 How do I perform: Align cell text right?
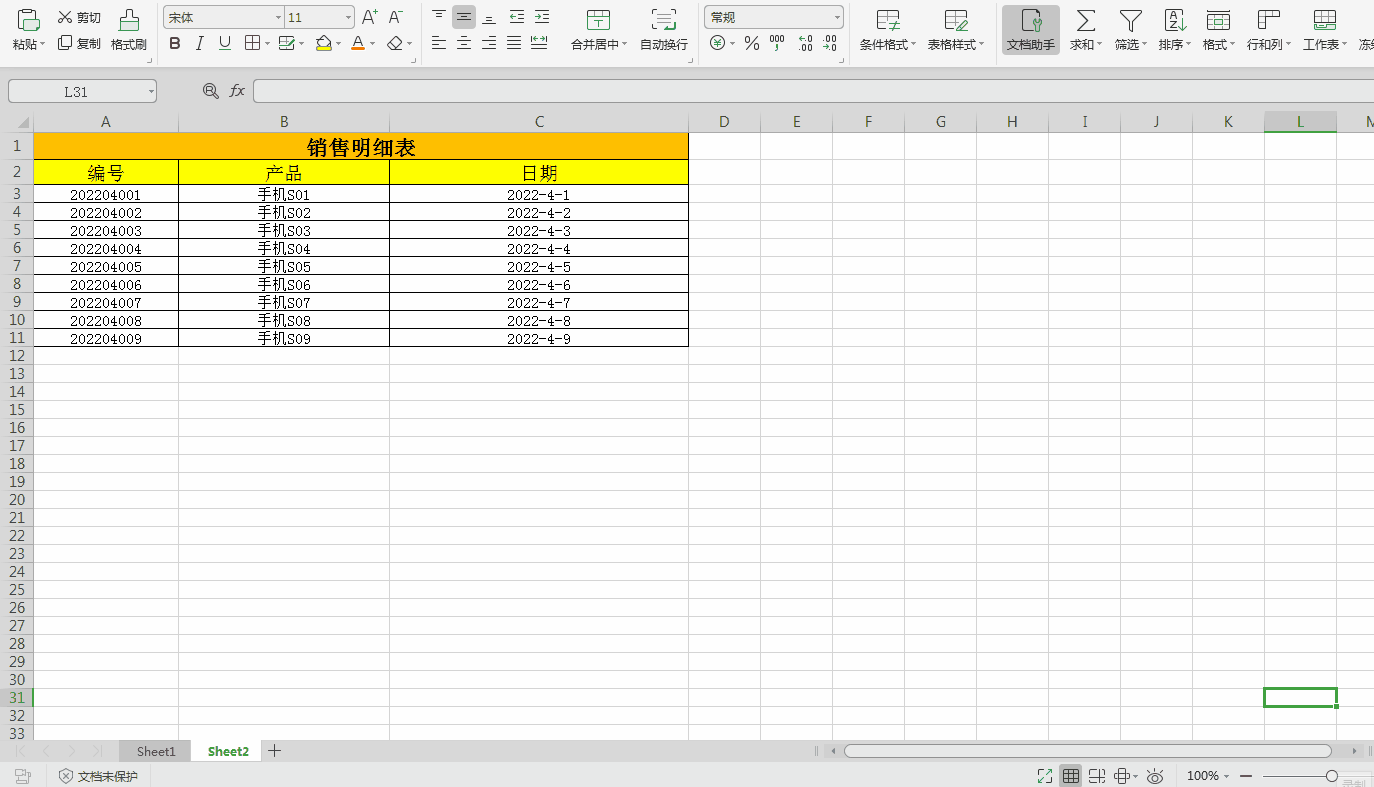click(489, 43)
